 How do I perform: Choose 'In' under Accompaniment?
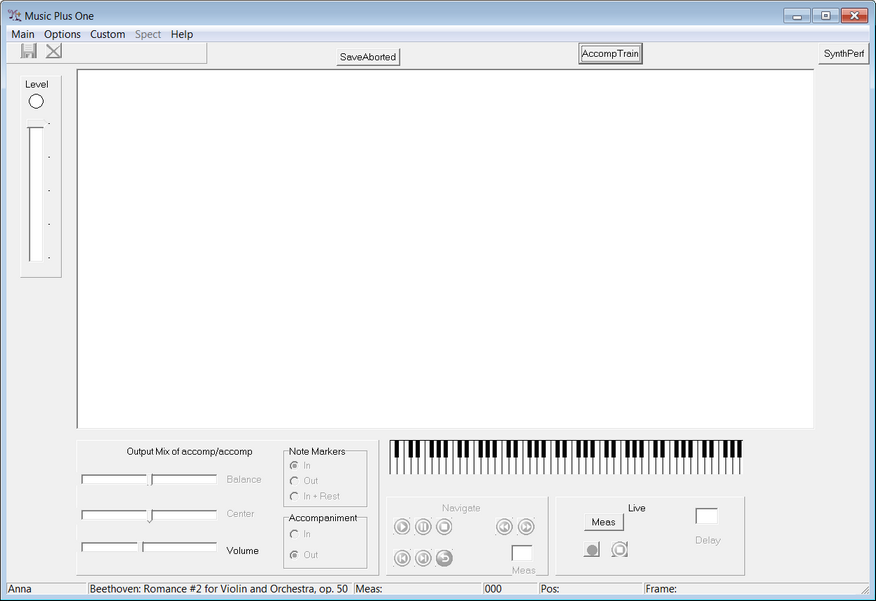(294, 534)
